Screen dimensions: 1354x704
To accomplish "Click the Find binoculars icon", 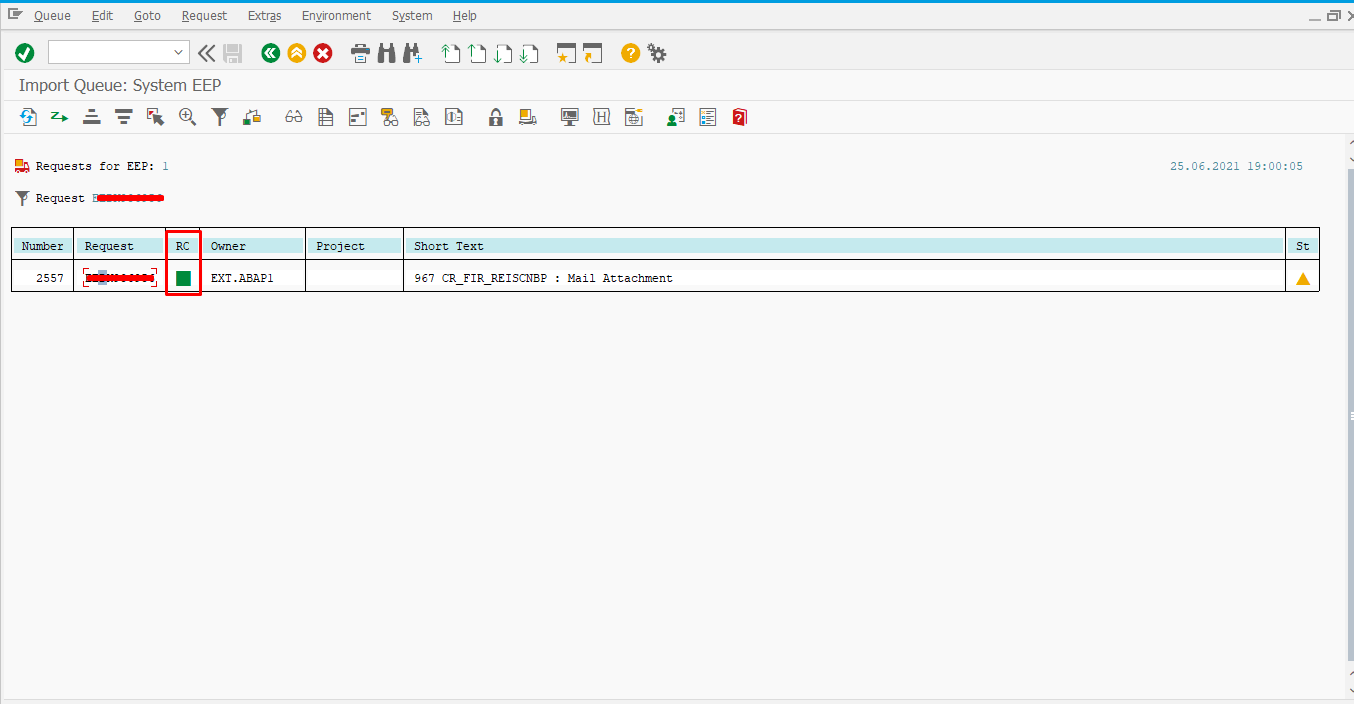I will (387, 53).
